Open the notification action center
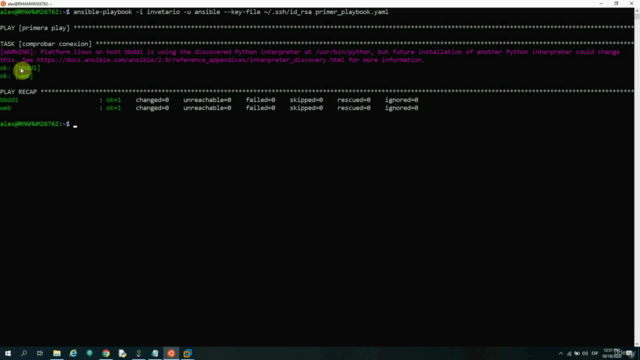Screen dimensions: 640x360 pyautogui.click(x=630, y=353)
